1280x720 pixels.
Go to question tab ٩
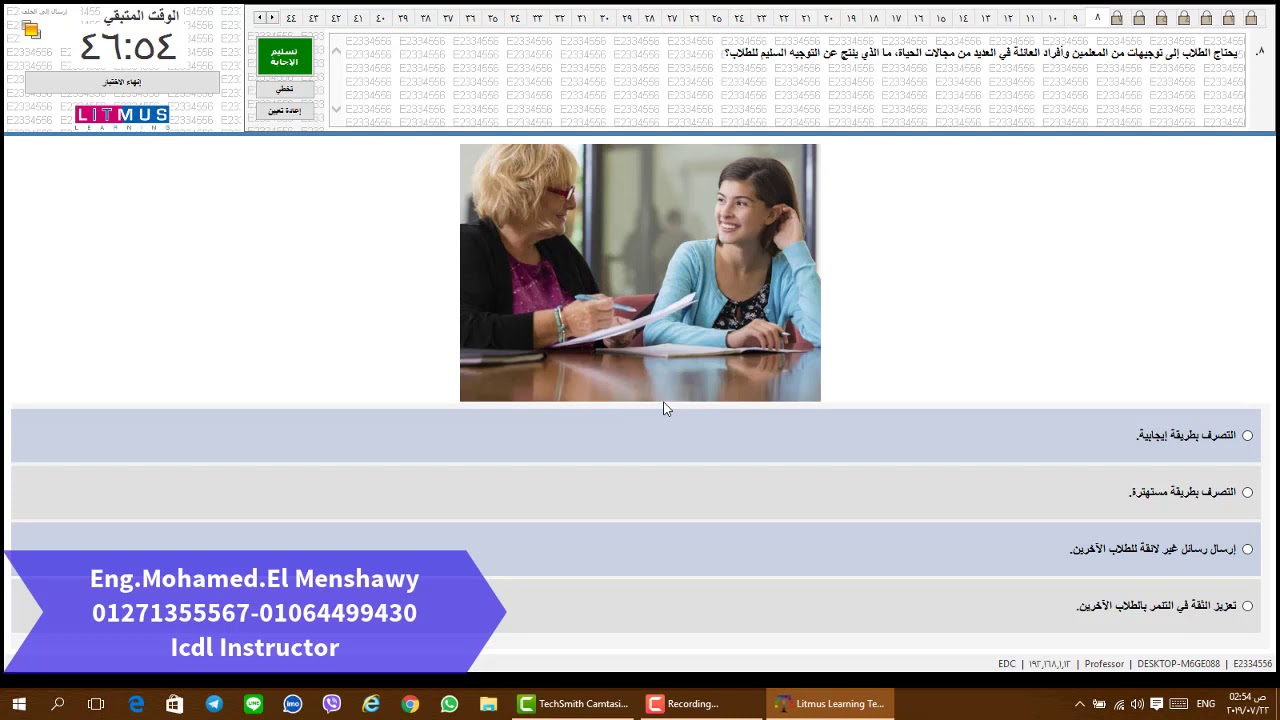(x=1075, y=18)
